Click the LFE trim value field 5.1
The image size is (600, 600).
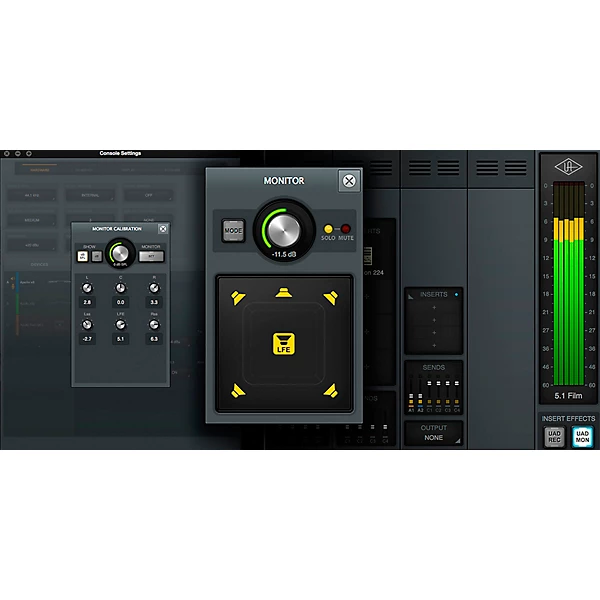tap(120, 339)
